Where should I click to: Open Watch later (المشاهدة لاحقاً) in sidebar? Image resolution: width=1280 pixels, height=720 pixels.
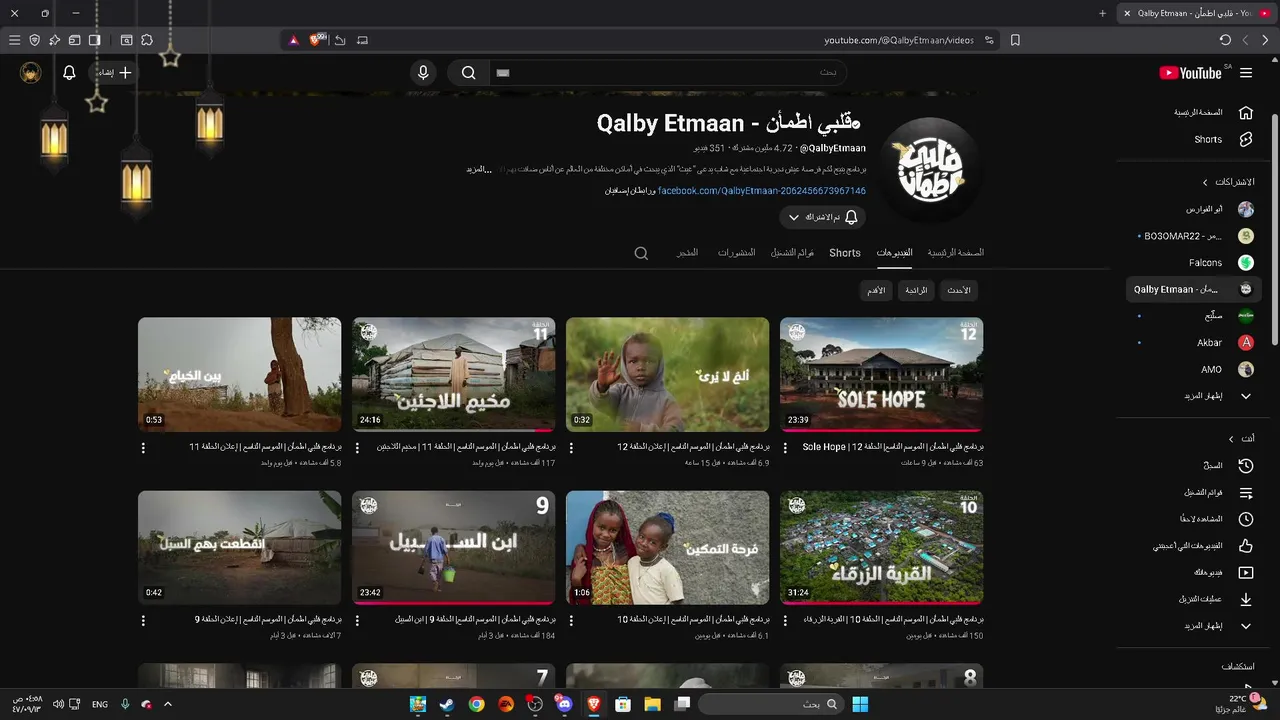[1196, 519]
